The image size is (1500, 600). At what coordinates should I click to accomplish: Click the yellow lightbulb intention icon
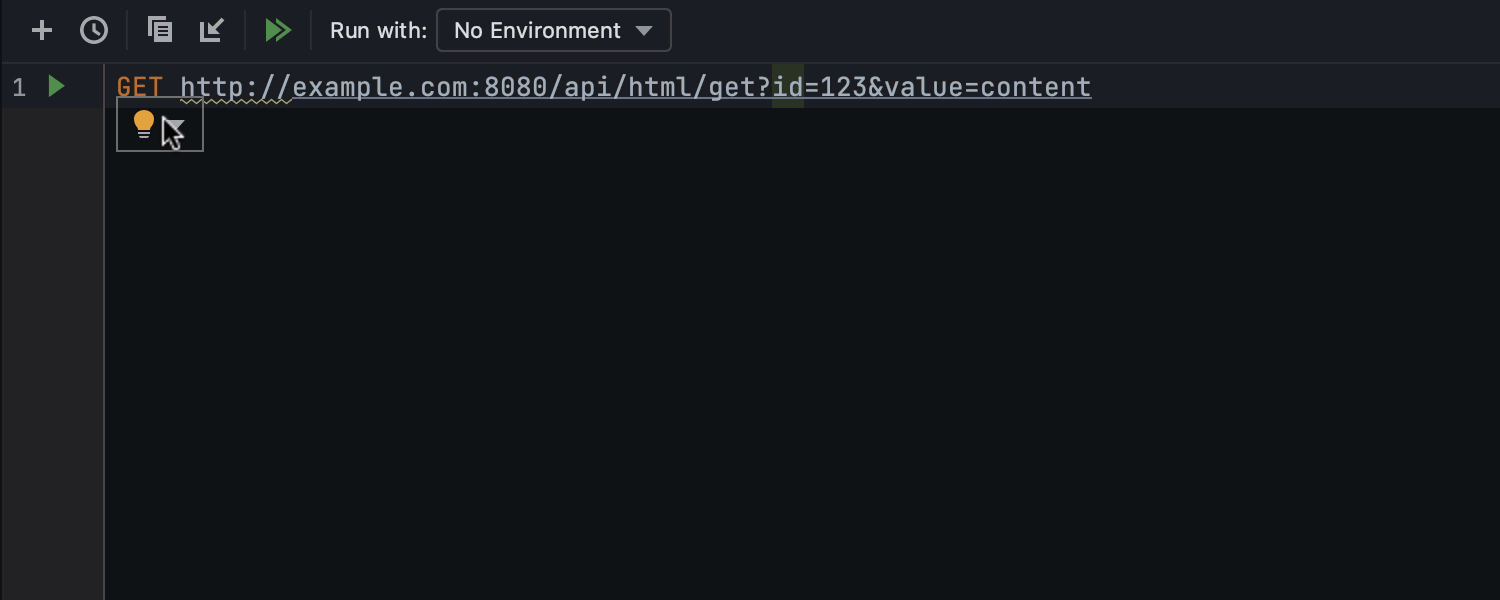[x=144, y=125]
